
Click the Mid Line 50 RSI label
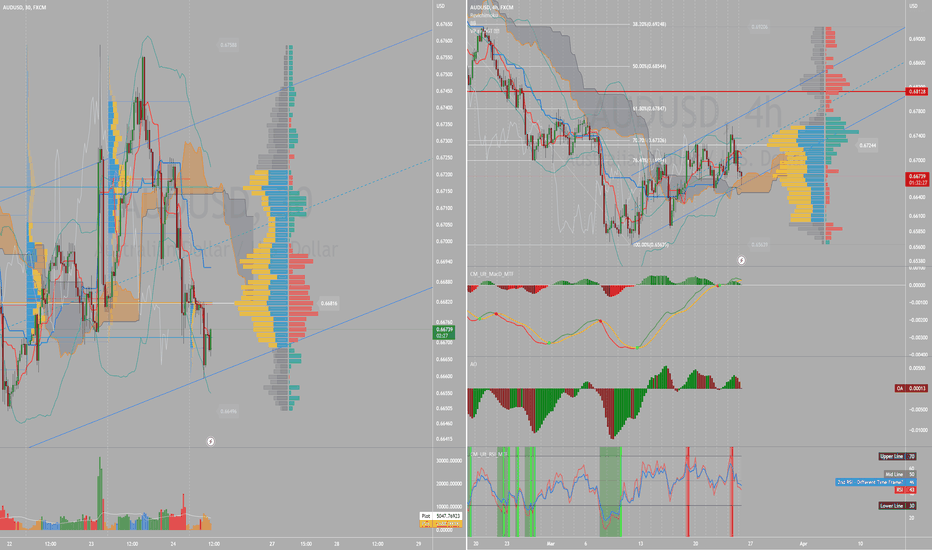click(900, 474)
